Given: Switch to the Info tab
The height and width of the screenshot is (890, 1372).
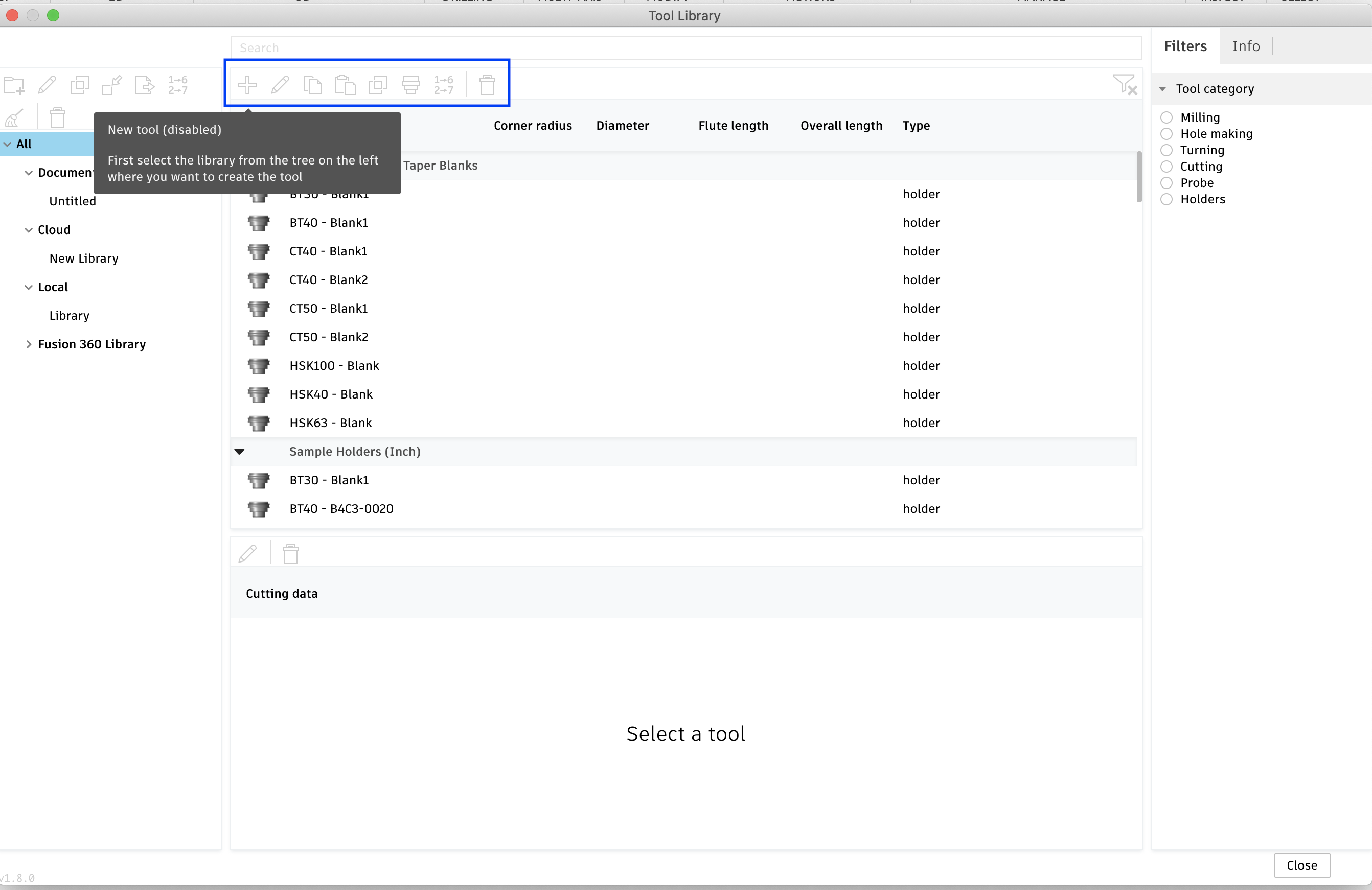Looking at the screenshot, I should point(1245,46).
